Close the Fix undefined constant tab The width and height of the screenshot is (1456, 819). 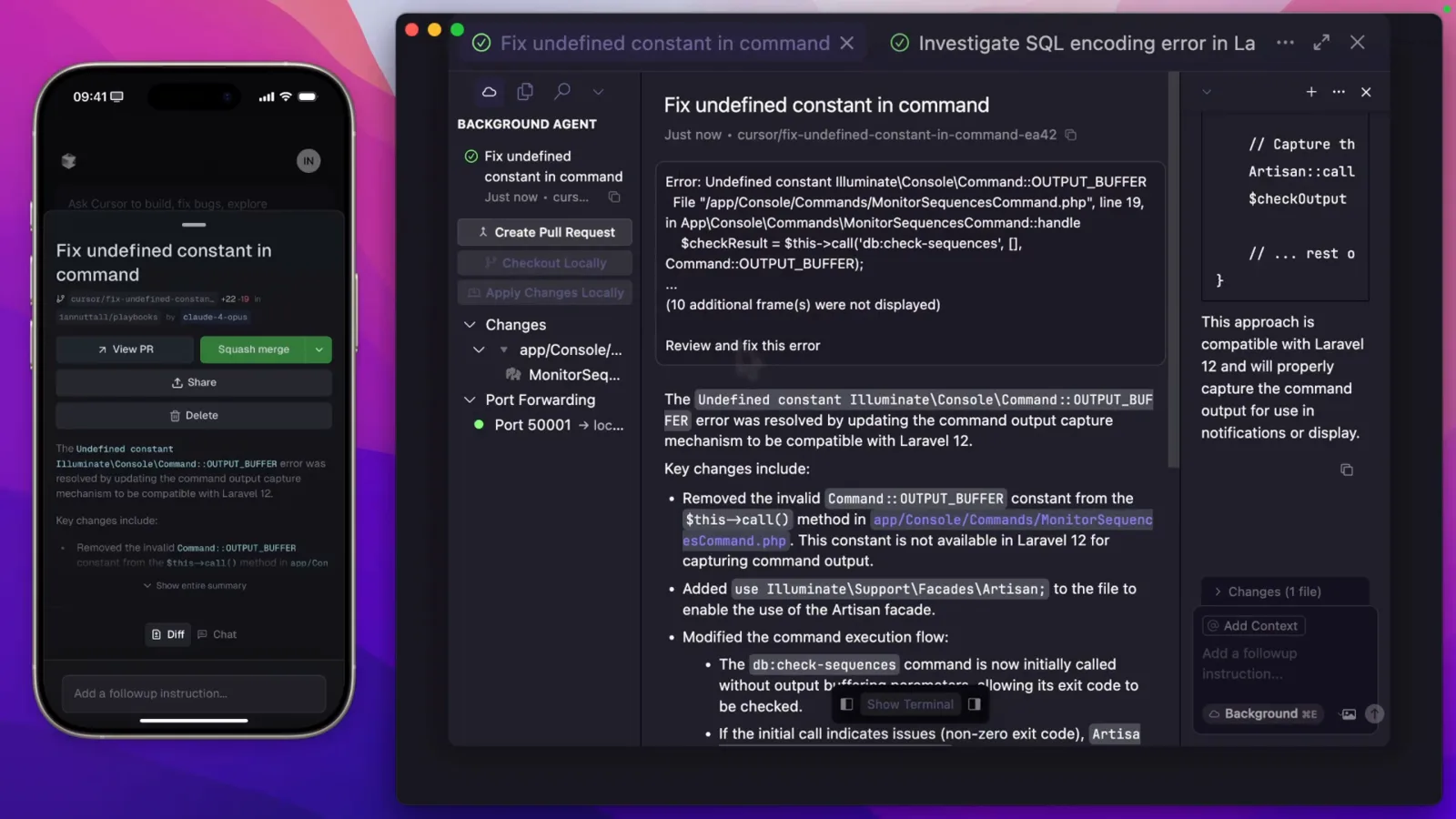847,43
